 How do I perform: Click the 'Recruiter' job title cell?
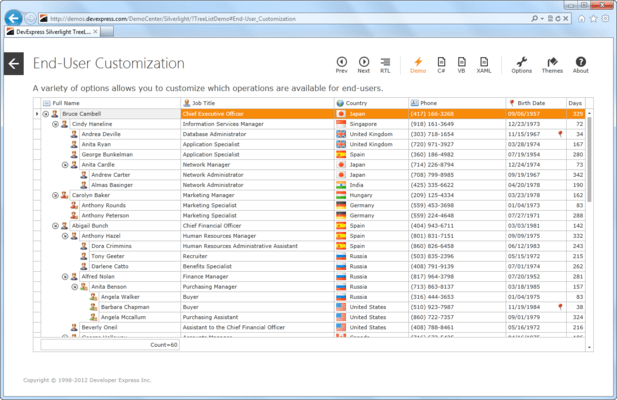pyautogui.click(x=257, y=256)
